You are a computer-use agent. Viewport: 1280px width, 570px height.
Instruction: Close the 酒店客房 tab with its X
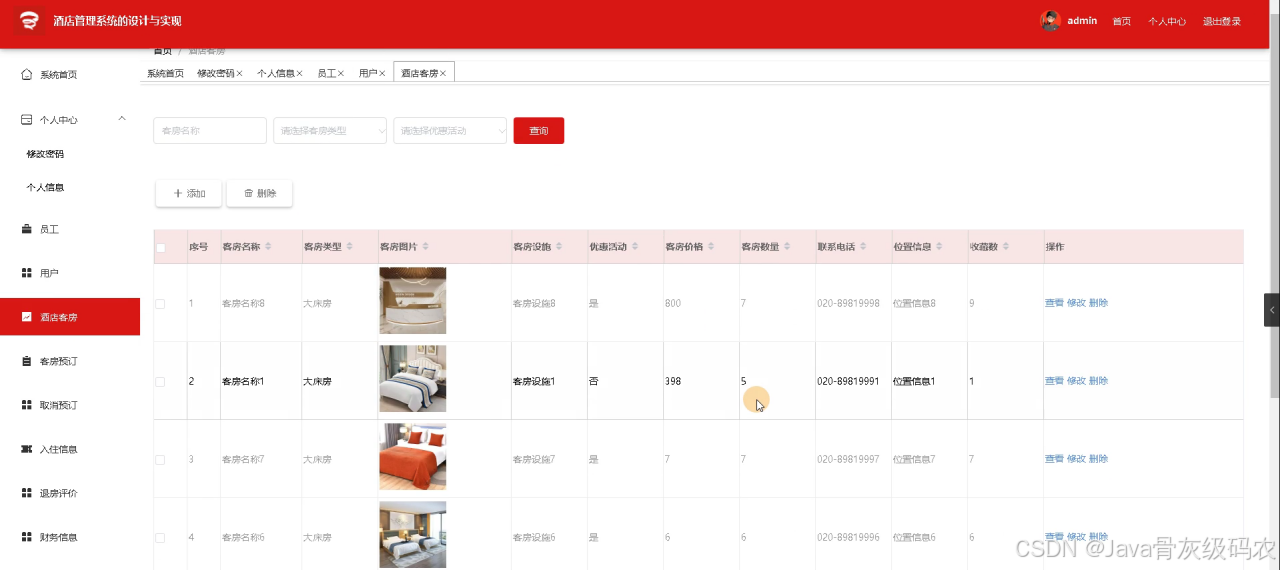[x=443, y=73]
